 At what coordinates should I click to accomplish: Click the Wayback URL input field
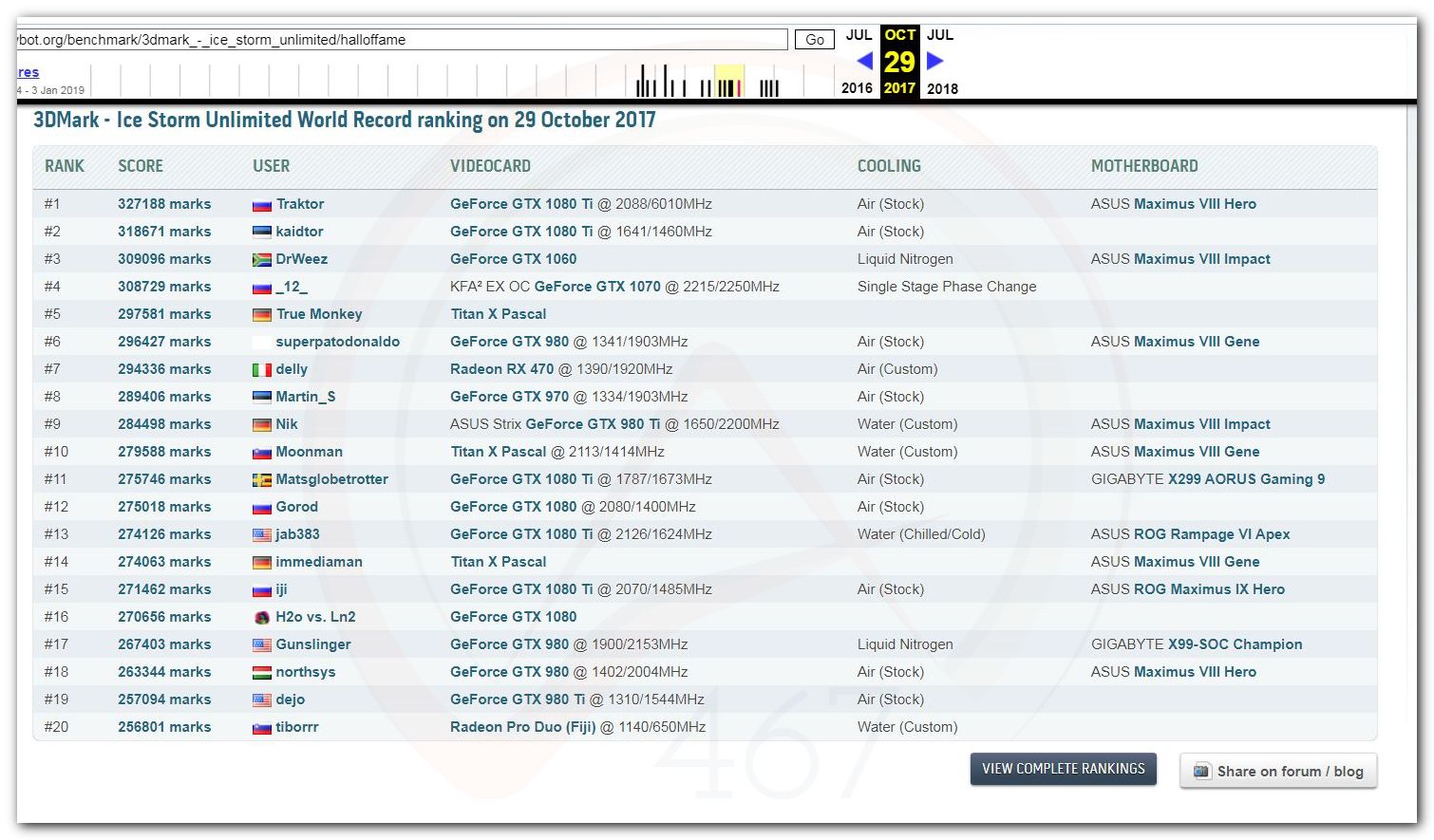401,40
